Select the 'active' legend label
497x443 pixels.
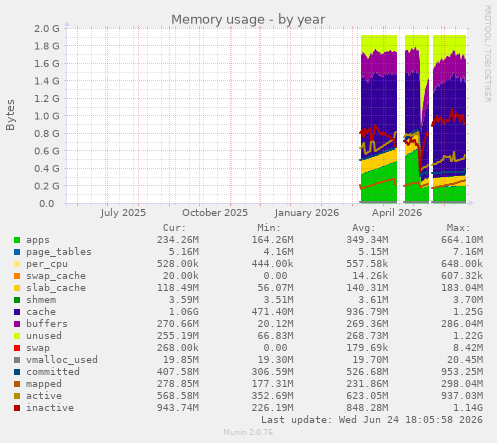44,396
